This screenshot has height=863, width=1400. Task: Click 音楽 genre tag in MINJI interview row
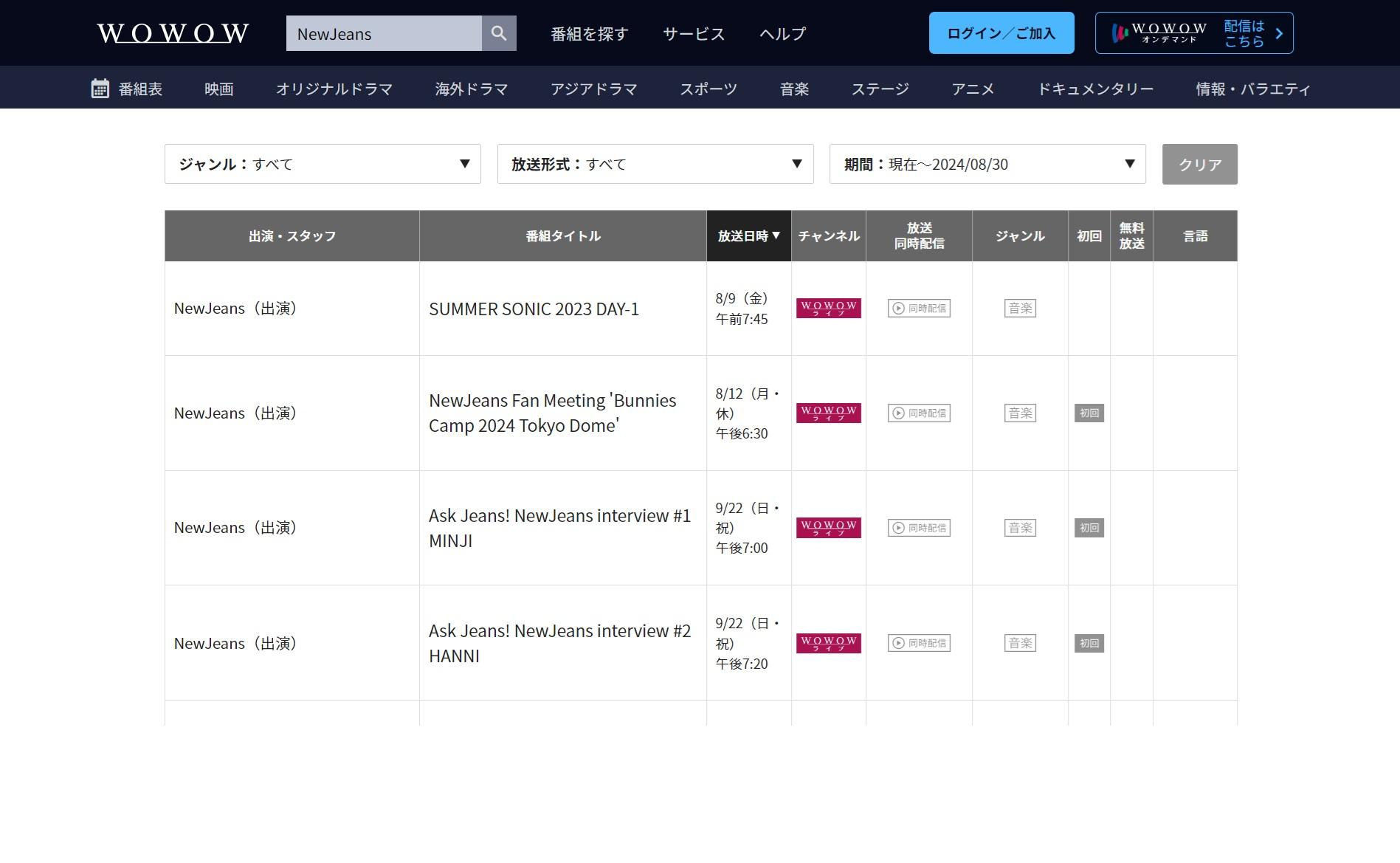click(x=1020, y=528)
